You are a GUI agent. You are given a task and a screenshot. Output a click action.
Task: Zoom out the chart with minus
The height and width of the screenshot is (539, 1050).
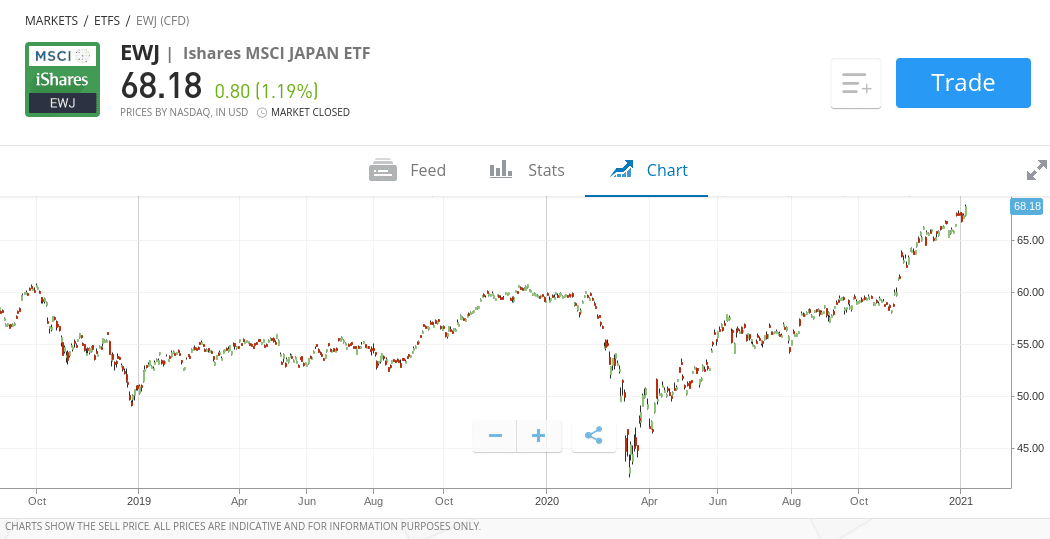click(495, 437)
